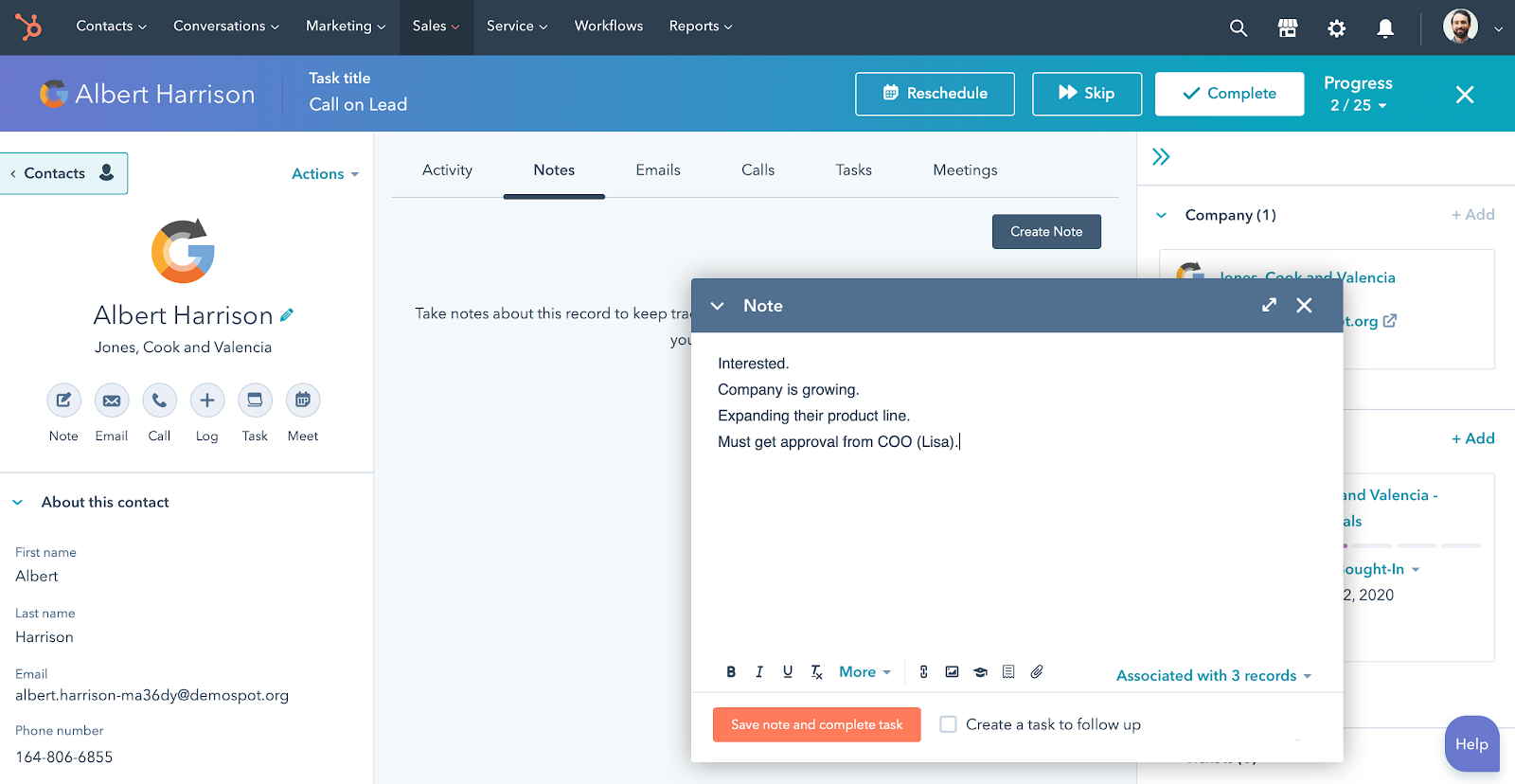1515x784 pixels.
Task: Insert knowledge article with graduation cap icon
Action: 981,672
